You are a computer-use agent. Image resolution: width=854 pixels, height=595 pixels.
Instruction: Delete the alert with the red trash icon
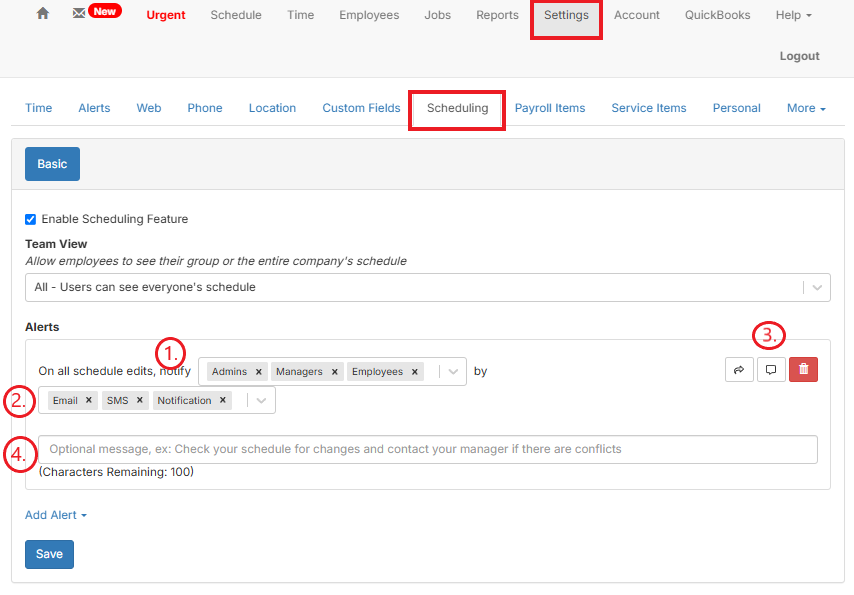[803, 369]
